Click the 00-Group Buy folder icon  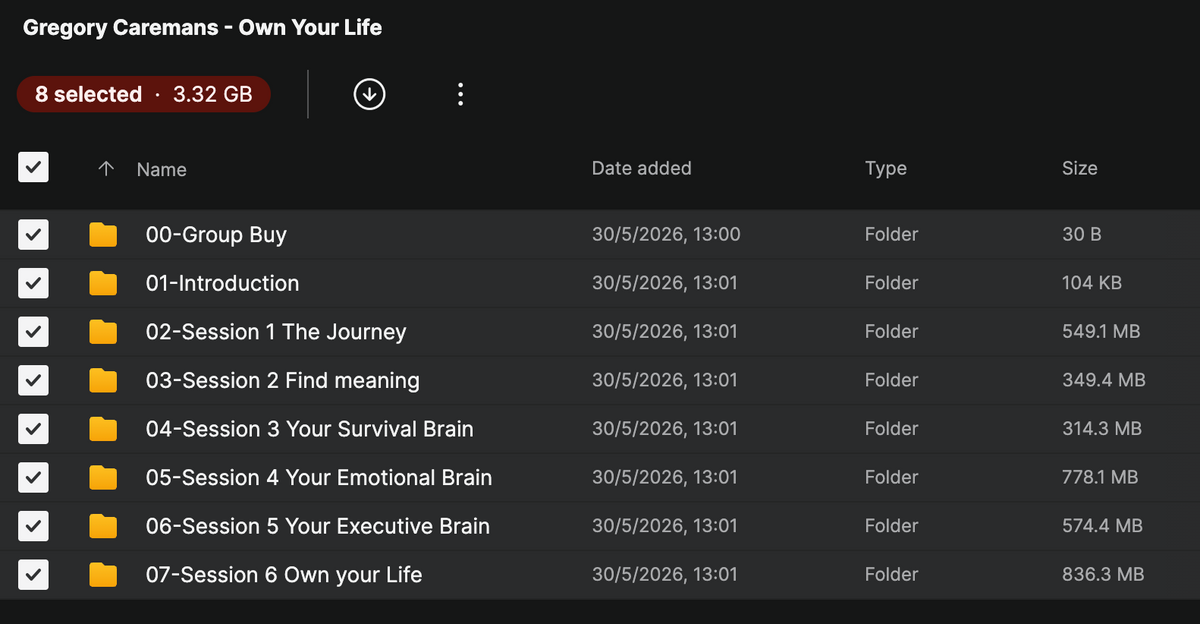click(x=103, y=235)
